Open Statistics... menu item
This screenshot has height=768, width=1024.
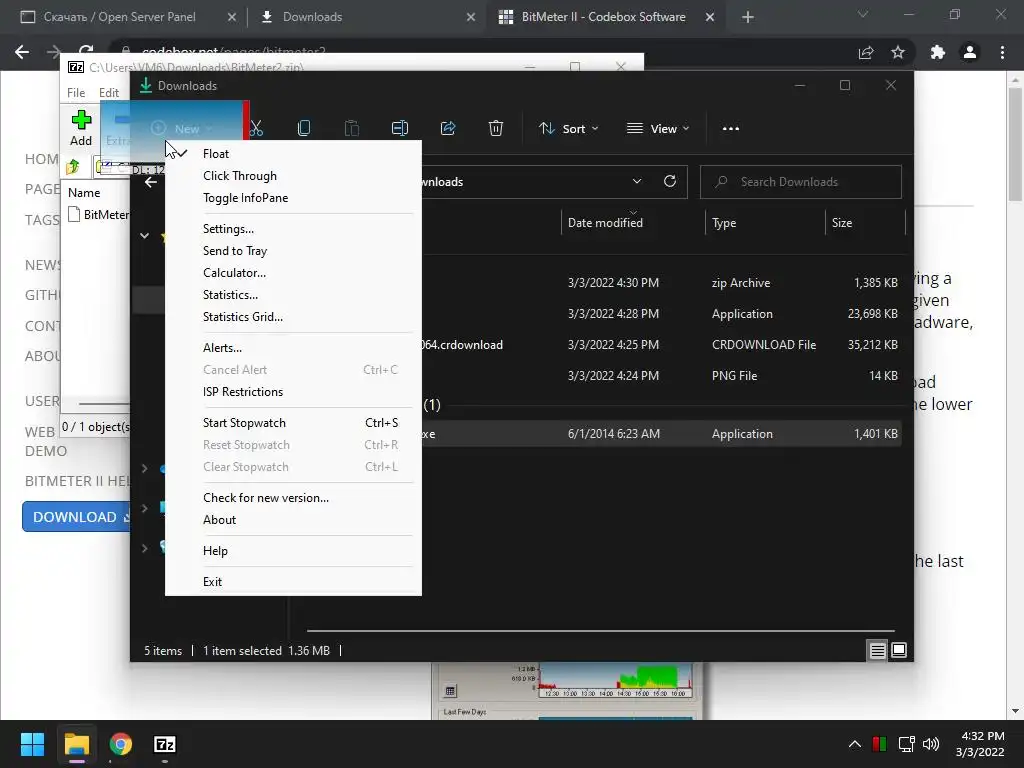(293, 295)
